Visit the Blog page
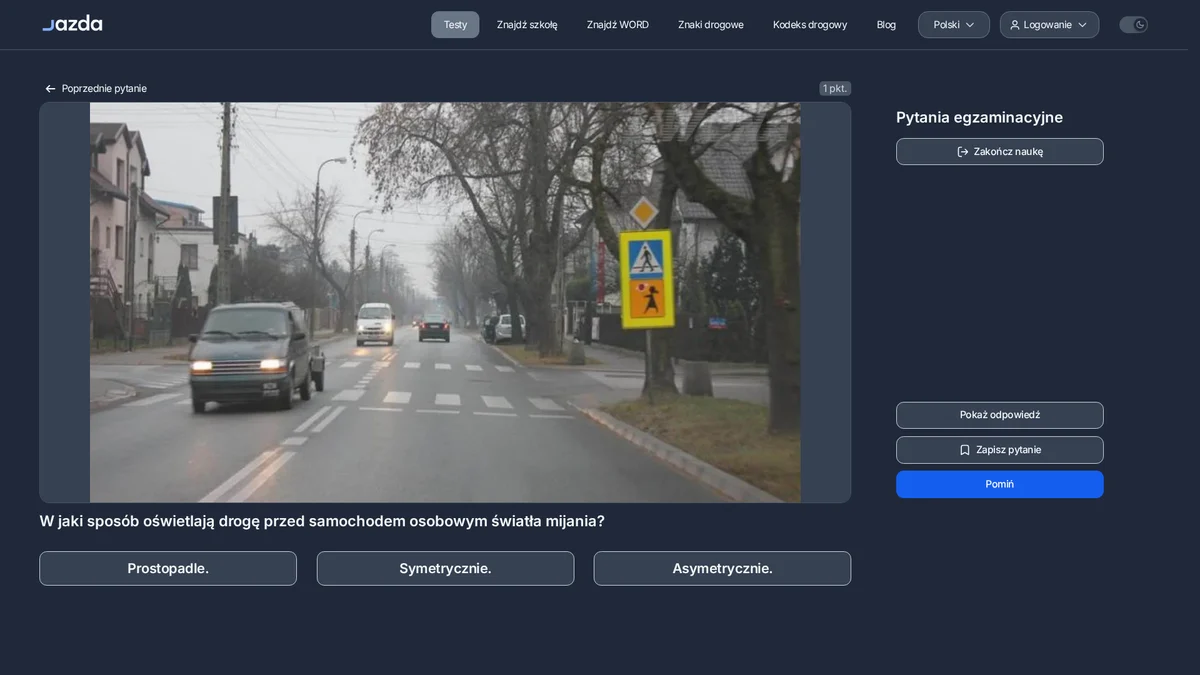The image size is (1200, 675). pyautogui.click(x=886, y=25)
